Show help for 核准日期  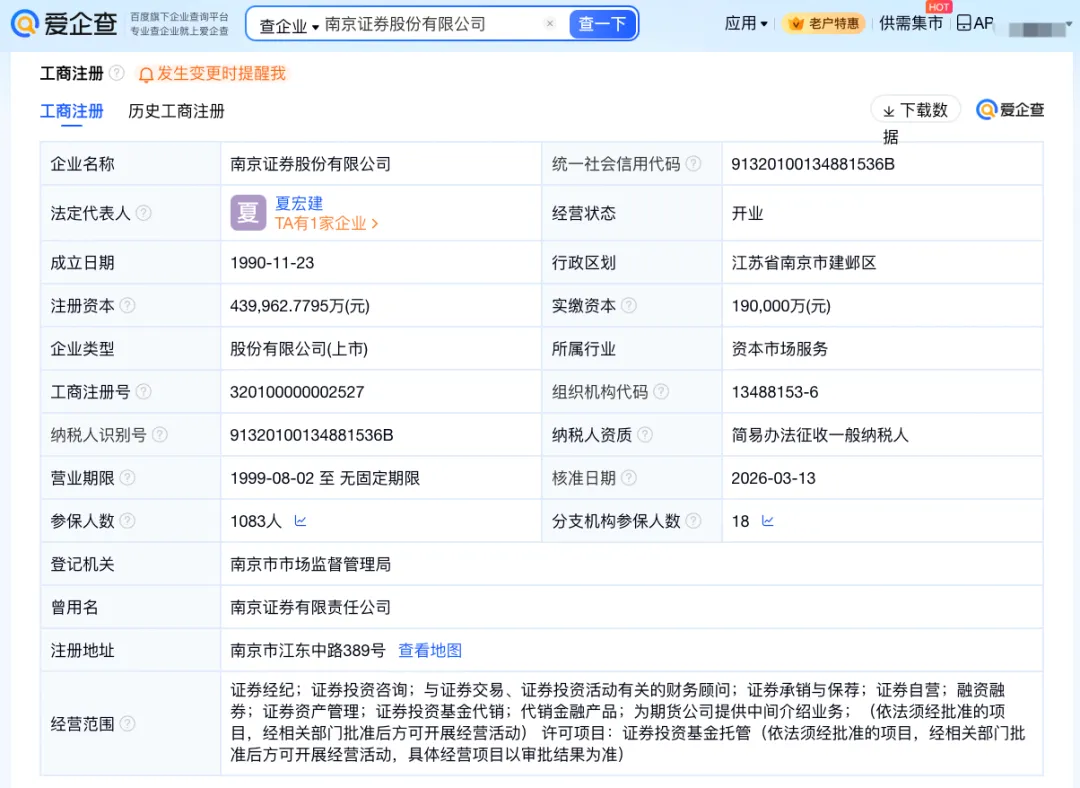click(x=629, y=477)
